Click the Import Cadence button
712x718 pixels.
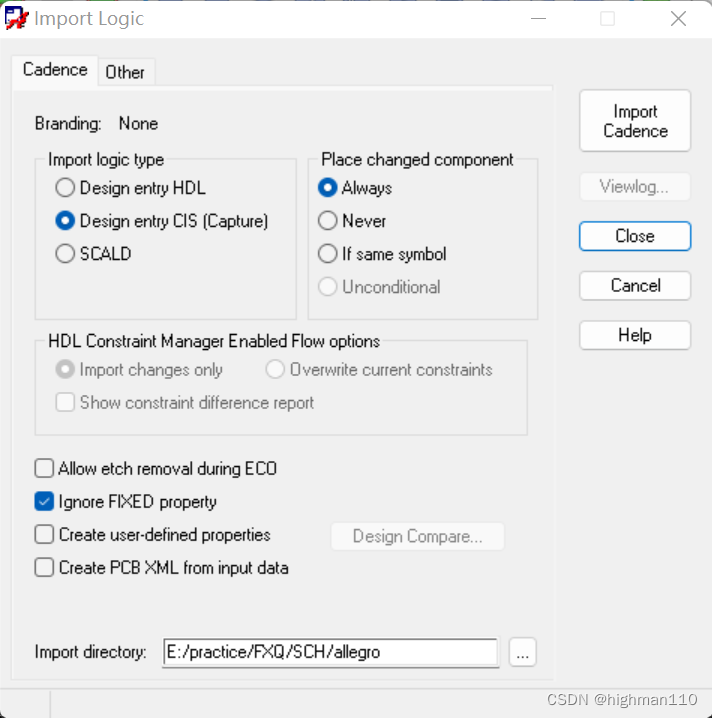pos(635,121)
